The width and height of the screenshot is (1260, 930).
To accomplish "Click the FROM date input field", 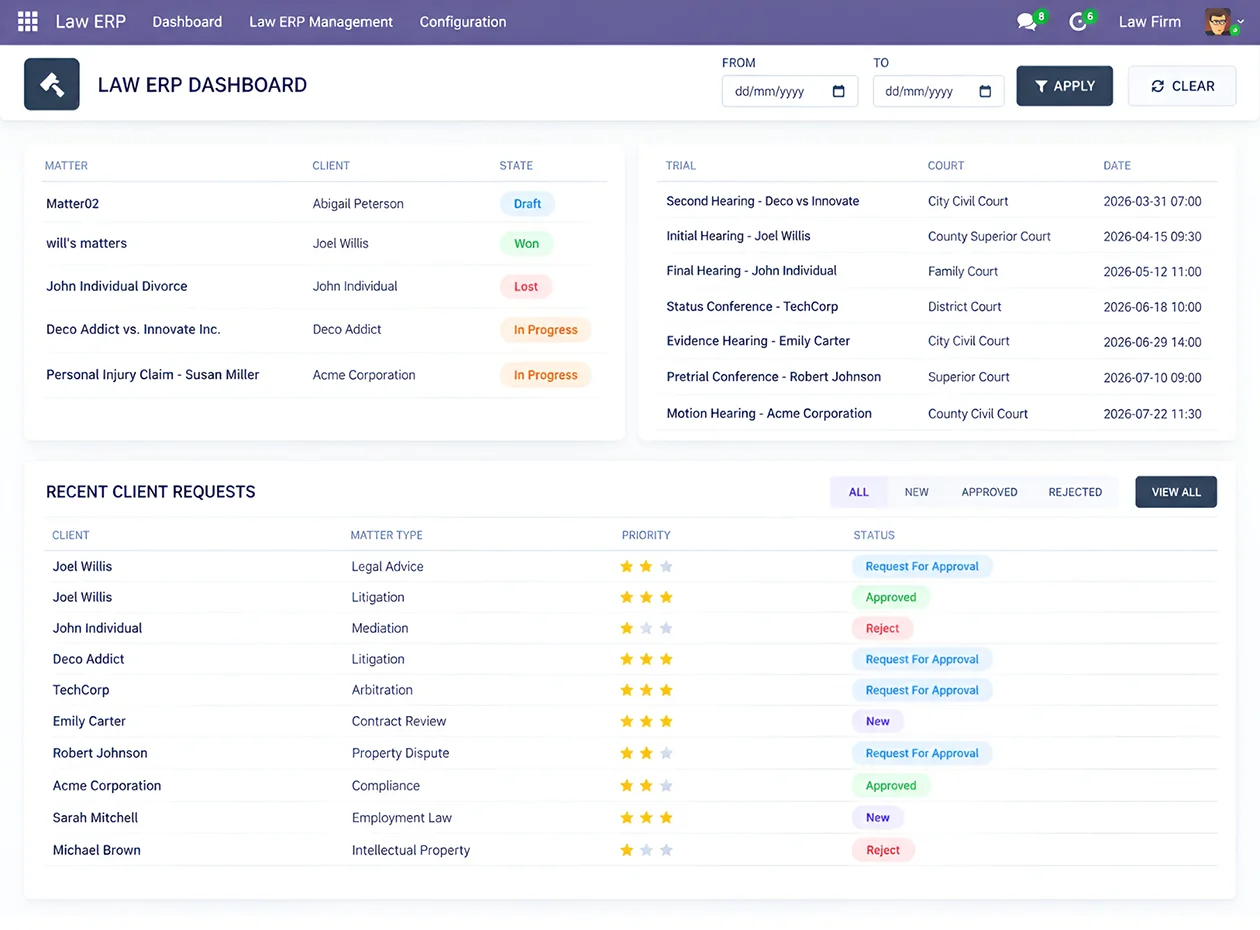I will pyautogui.click(x=790, y=91).
